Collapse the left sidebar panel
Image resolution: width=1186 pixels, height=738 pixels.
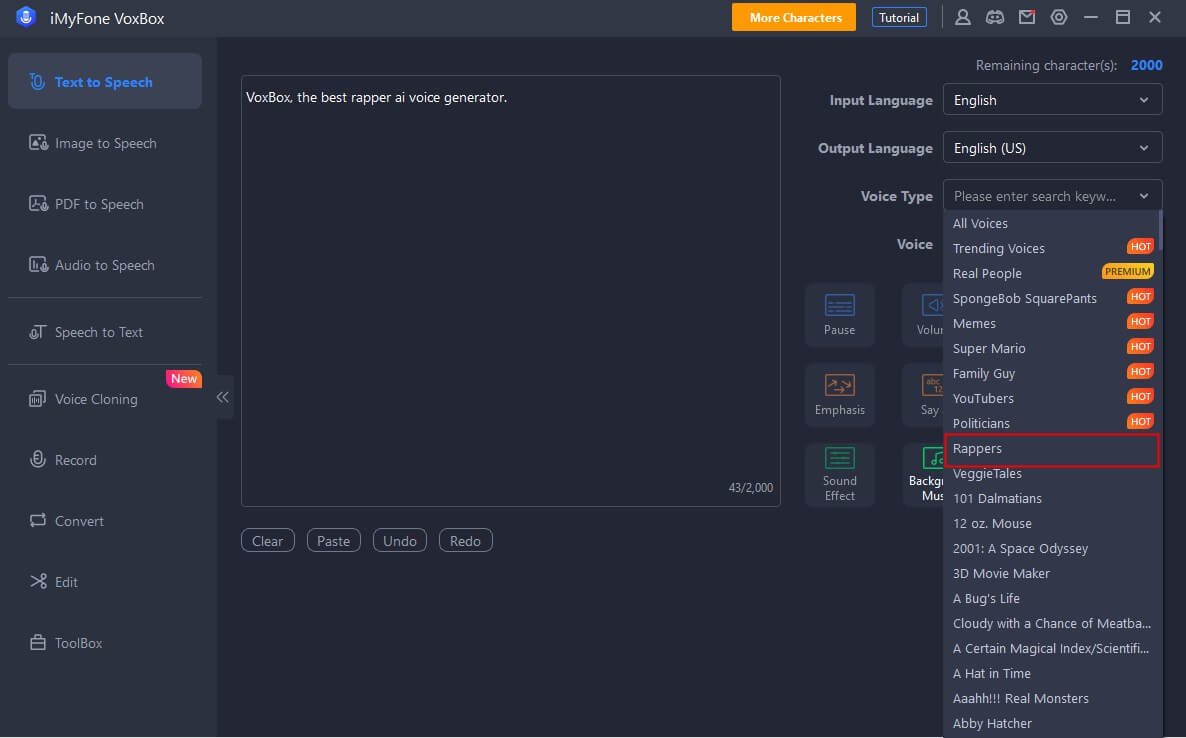pyautogui.click(x=222, y=397)
